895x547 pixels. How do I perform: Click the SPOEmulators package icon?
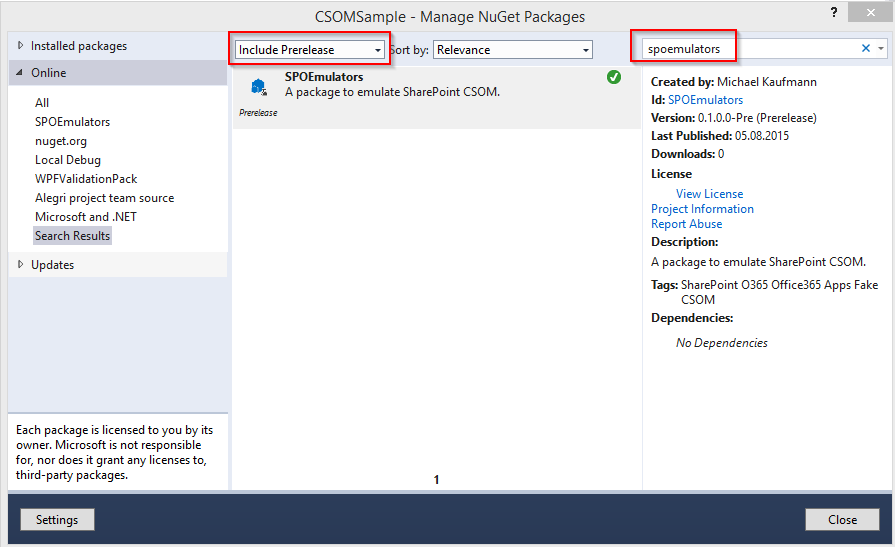[x=258, y=87]
